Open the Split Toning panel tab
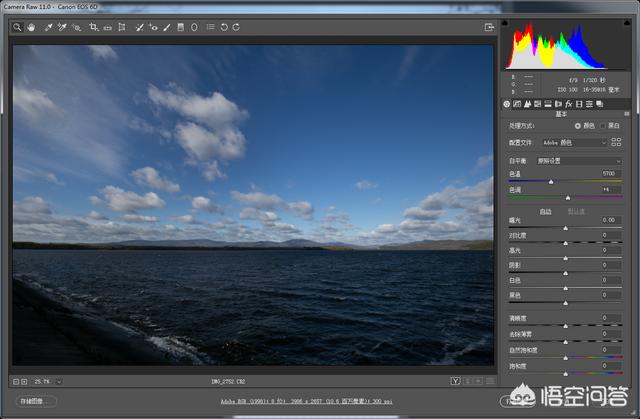The height and width of the screenshot is (419, 640). [548, 104]
